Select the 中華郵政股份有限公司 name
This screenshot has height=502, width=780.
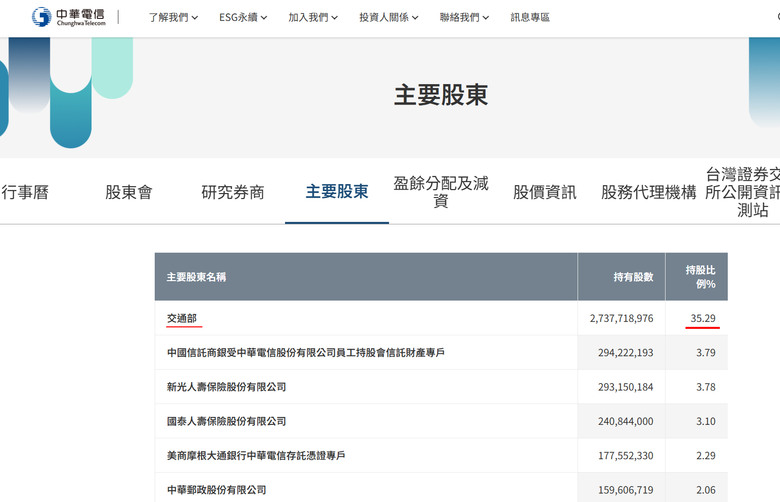tap(216, 490)
